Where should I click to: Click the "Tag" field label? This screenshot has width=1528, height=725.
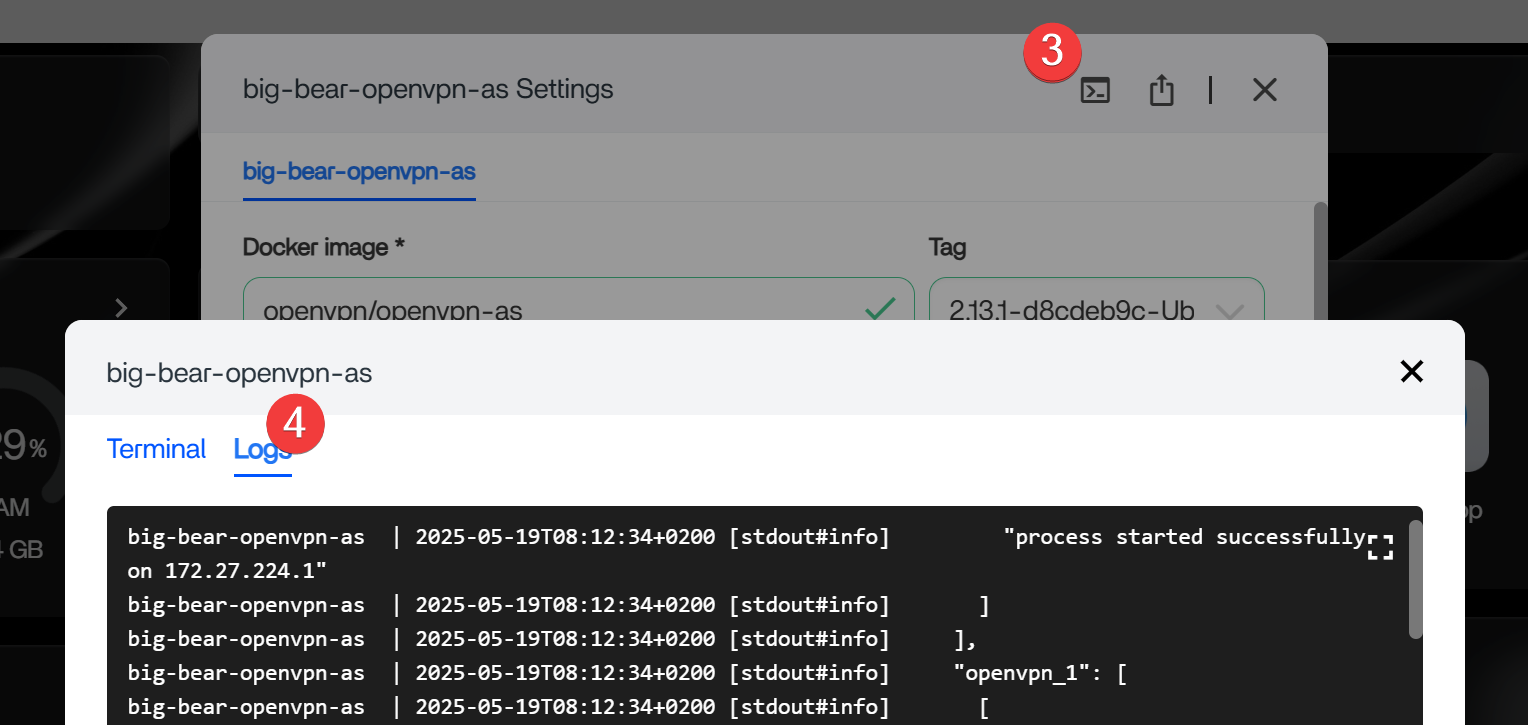(947, 247)
